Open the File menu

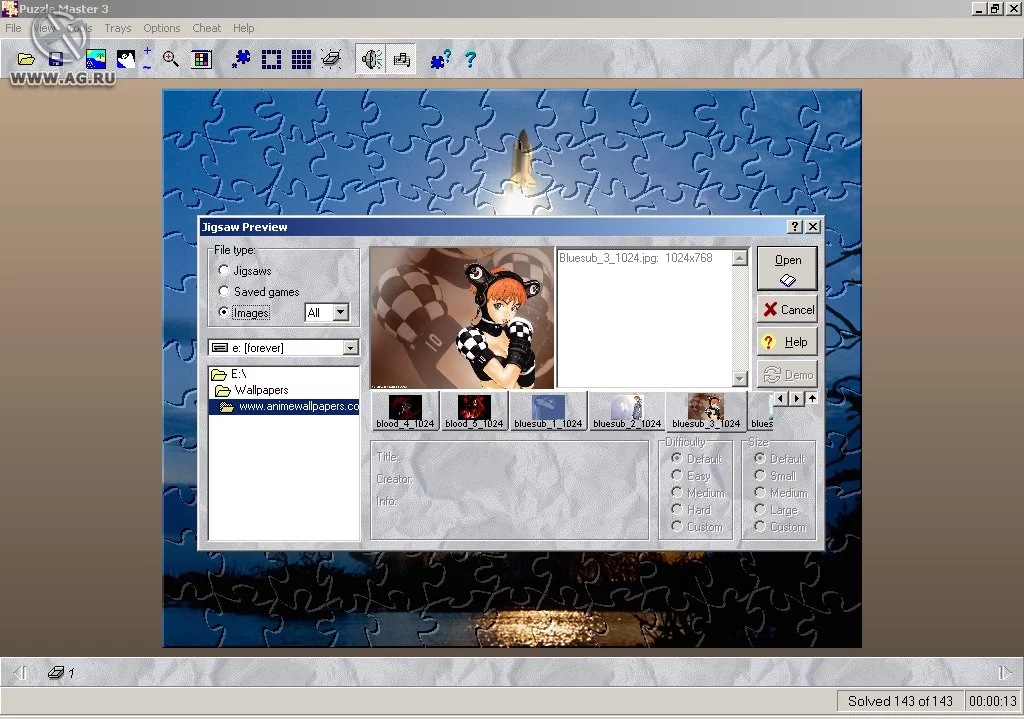[x=13, y=28]
